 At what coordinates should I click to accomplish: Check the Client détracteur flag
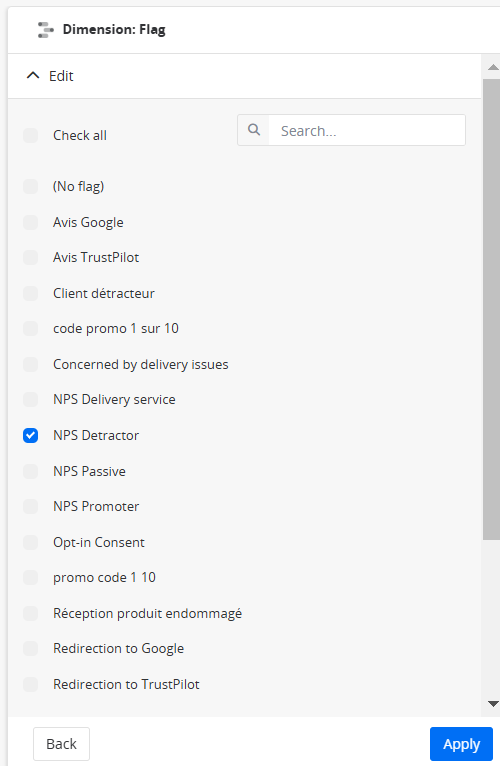click(x=30, y=294)
